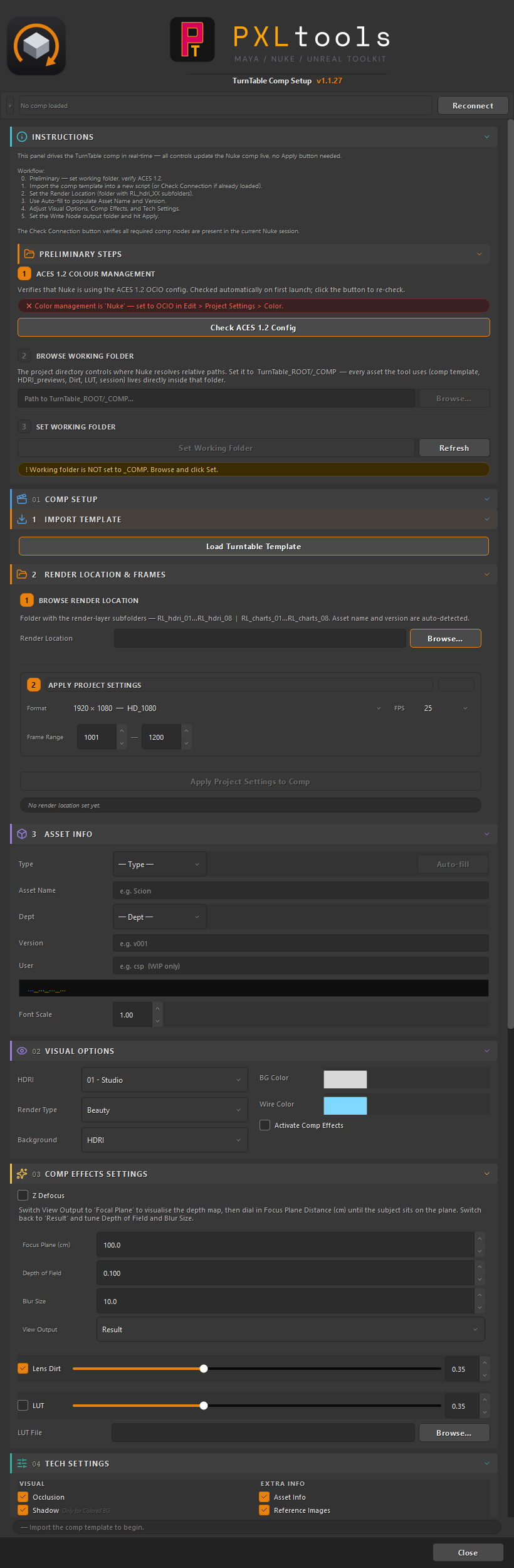Click the Asset Name input field

(301, 890)
